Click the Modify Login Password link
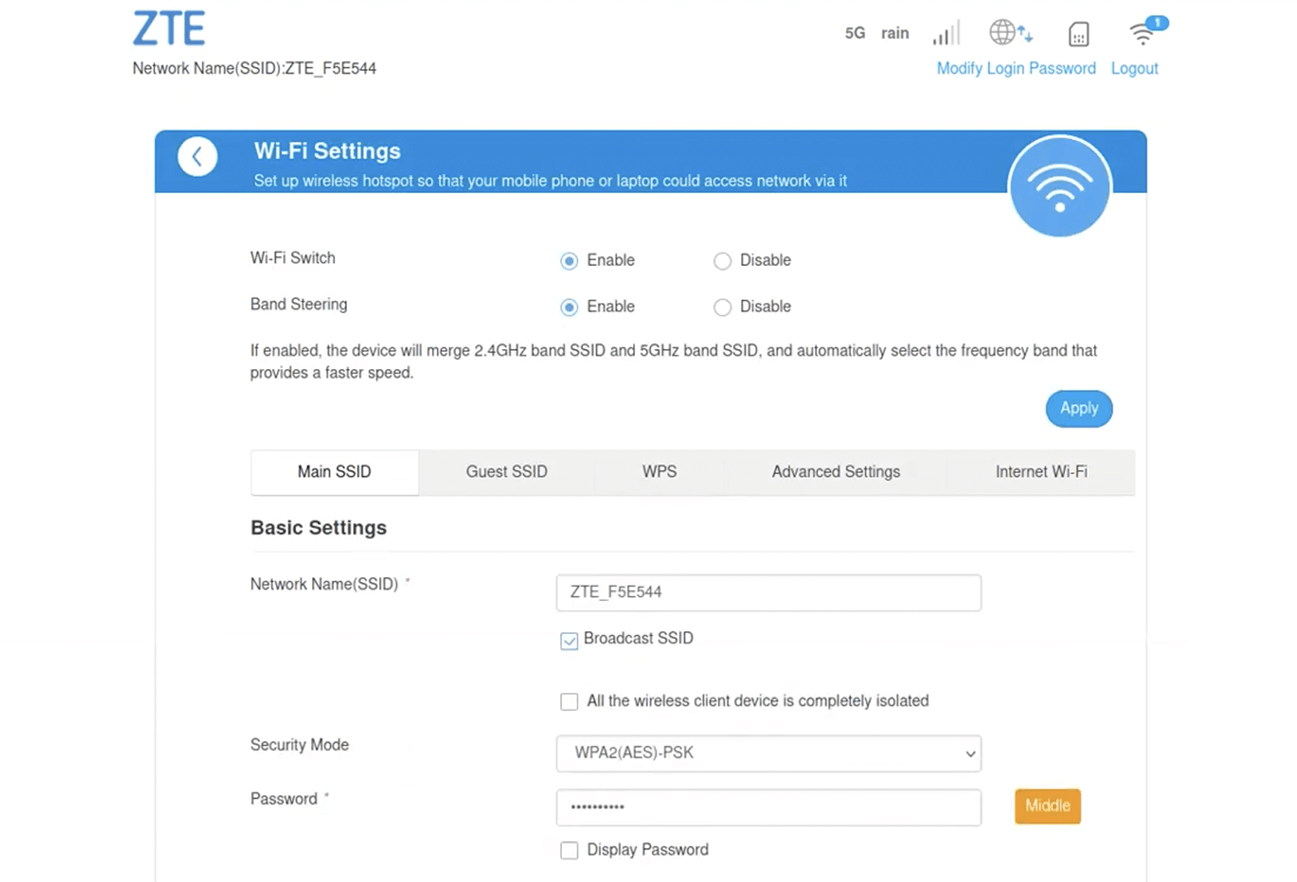Screen dimensions: 1297x882 (1016, 69)
